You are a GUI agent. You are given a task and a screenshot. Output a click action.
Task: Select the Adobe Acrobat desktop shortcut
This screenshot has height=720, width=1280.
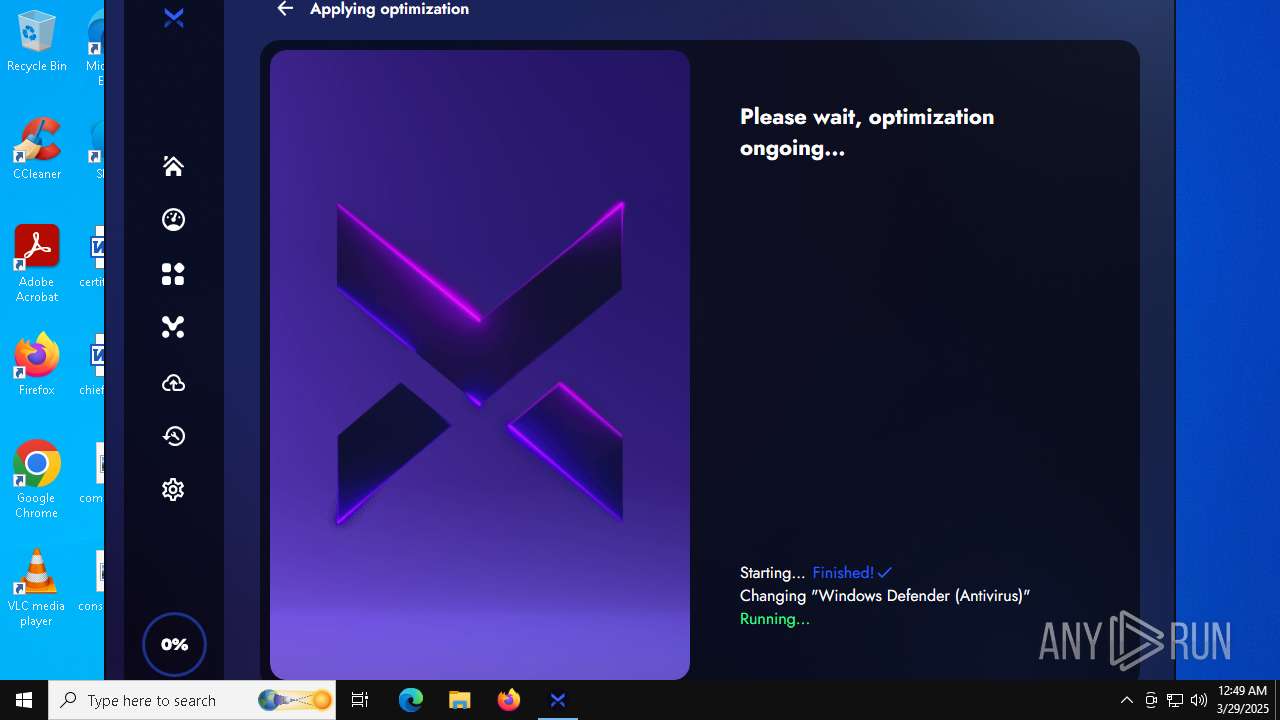coord(37,264)
